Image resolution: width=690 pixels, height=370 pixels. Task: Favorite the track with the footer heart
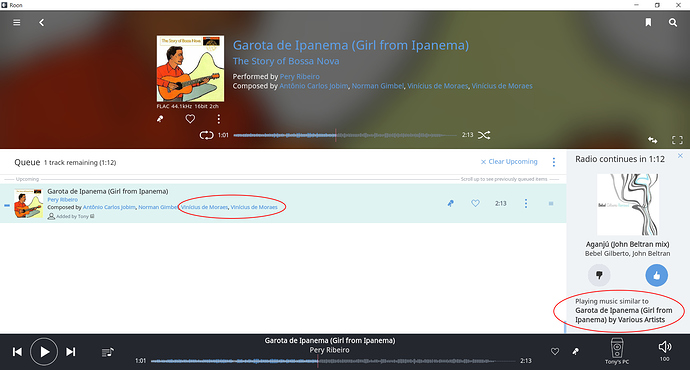[x=555, y=351]
